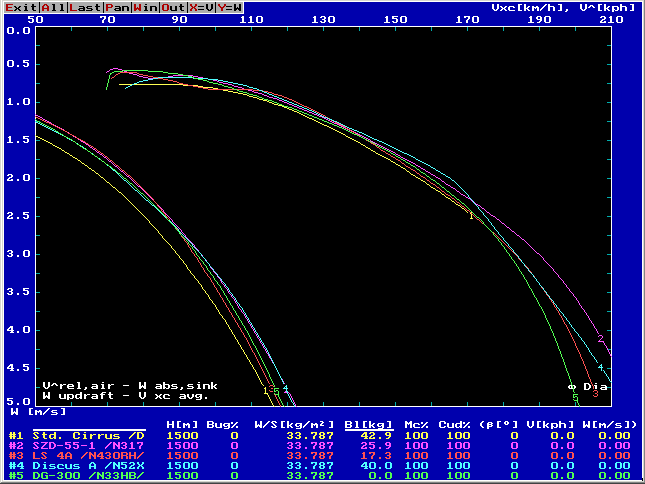Select the SZD-55-1 glider entry
This screenshot has width=645, height=484.
click(88, 445)
